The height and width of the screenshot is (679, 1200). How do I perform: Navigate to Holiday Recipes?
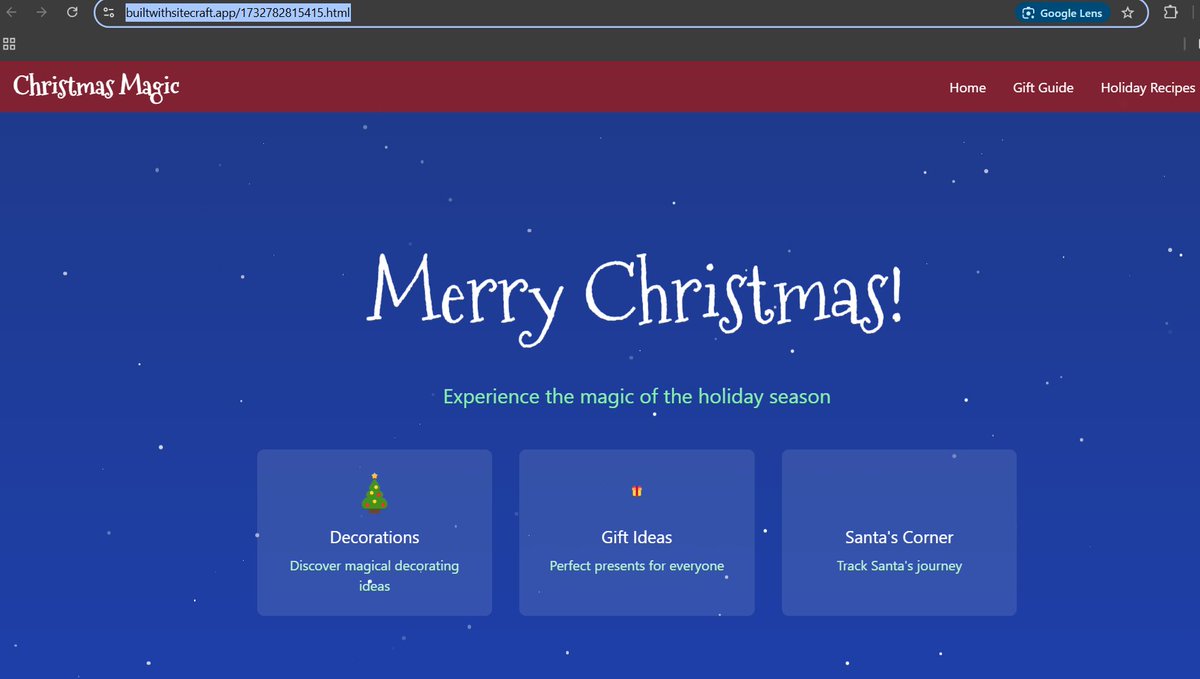(1147, 88)
